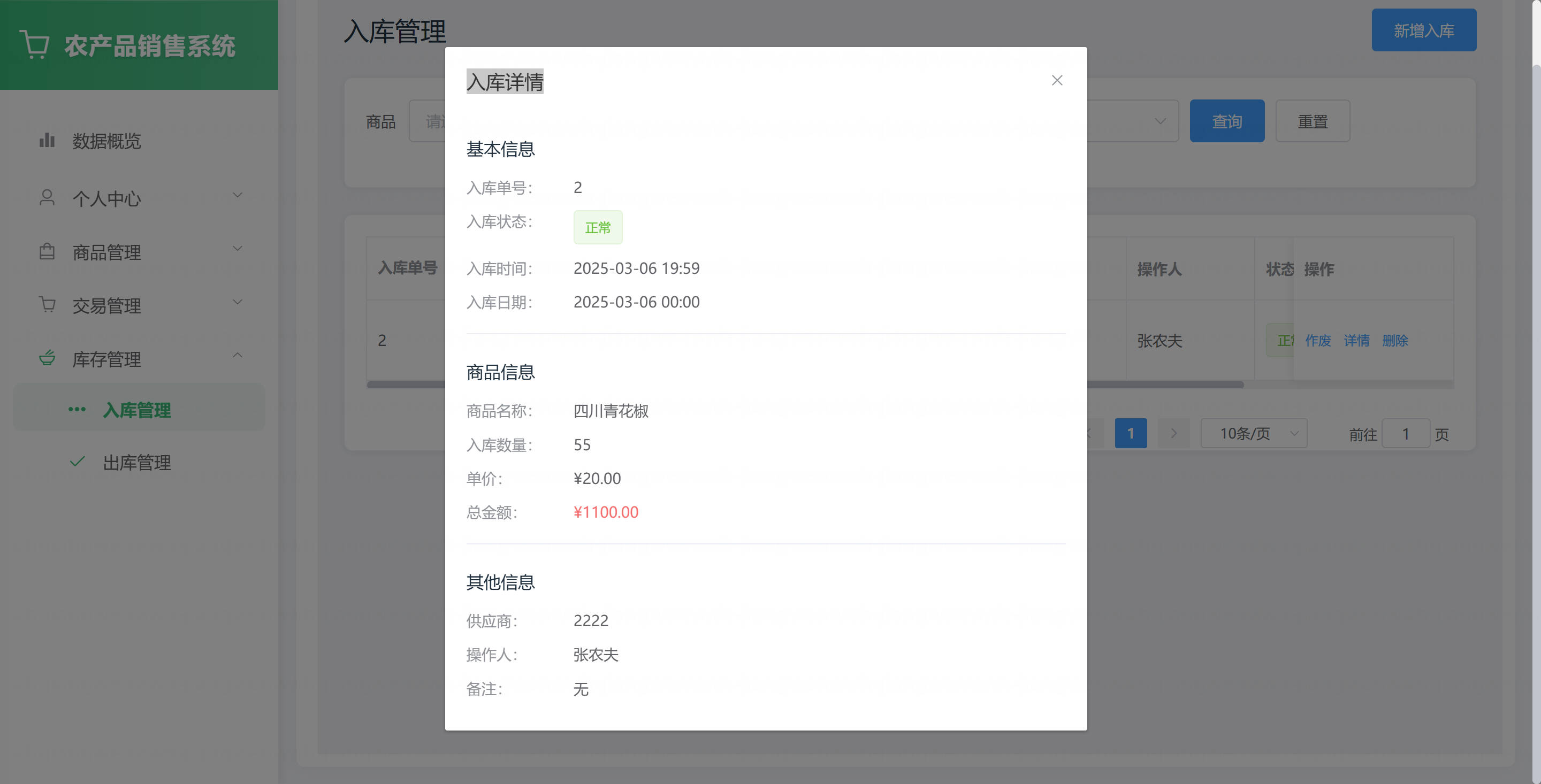Screen dimensions: 1541x784
Task: Click the product name 四川青花椒
Action: [611, 411]
